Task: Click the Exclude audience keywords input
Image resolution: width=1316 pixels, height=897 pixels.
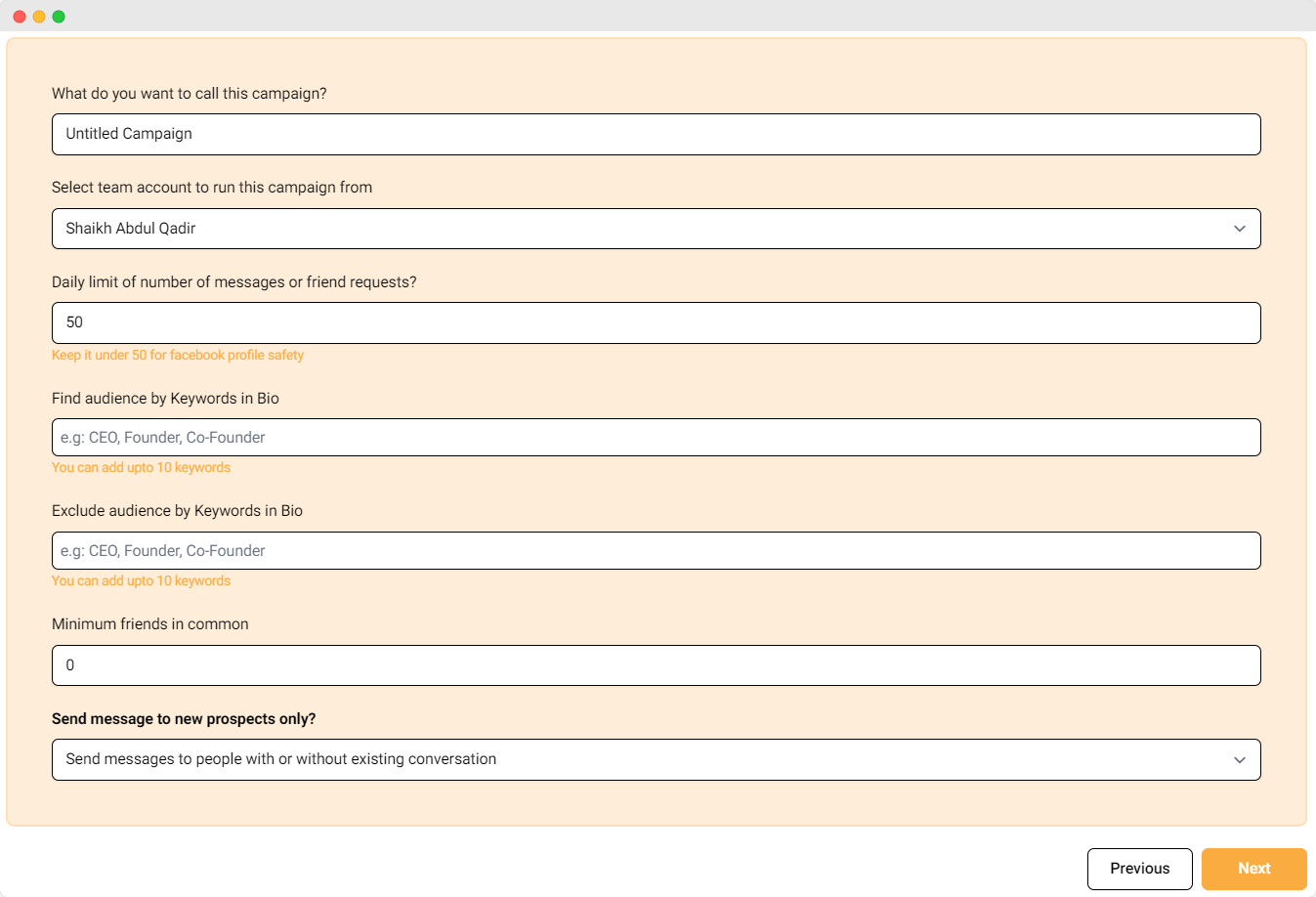Action: [x=655, y=551]
